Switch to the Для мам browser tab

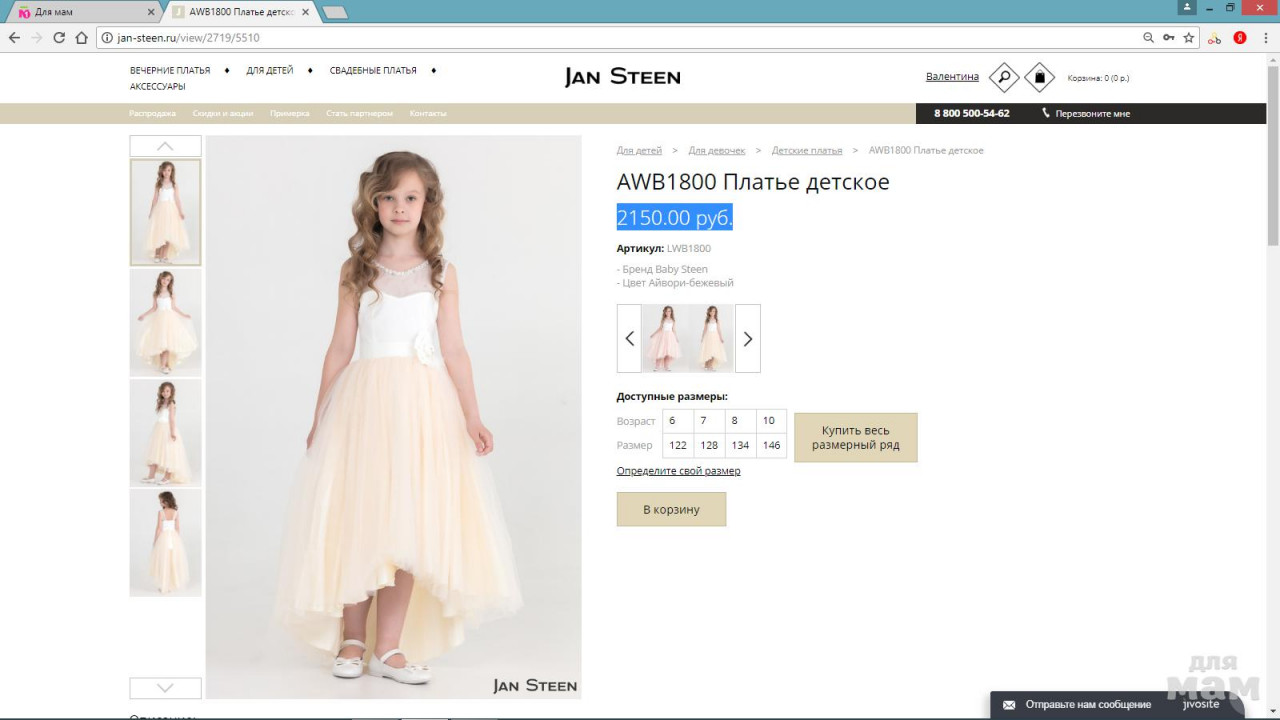(80, 12)
